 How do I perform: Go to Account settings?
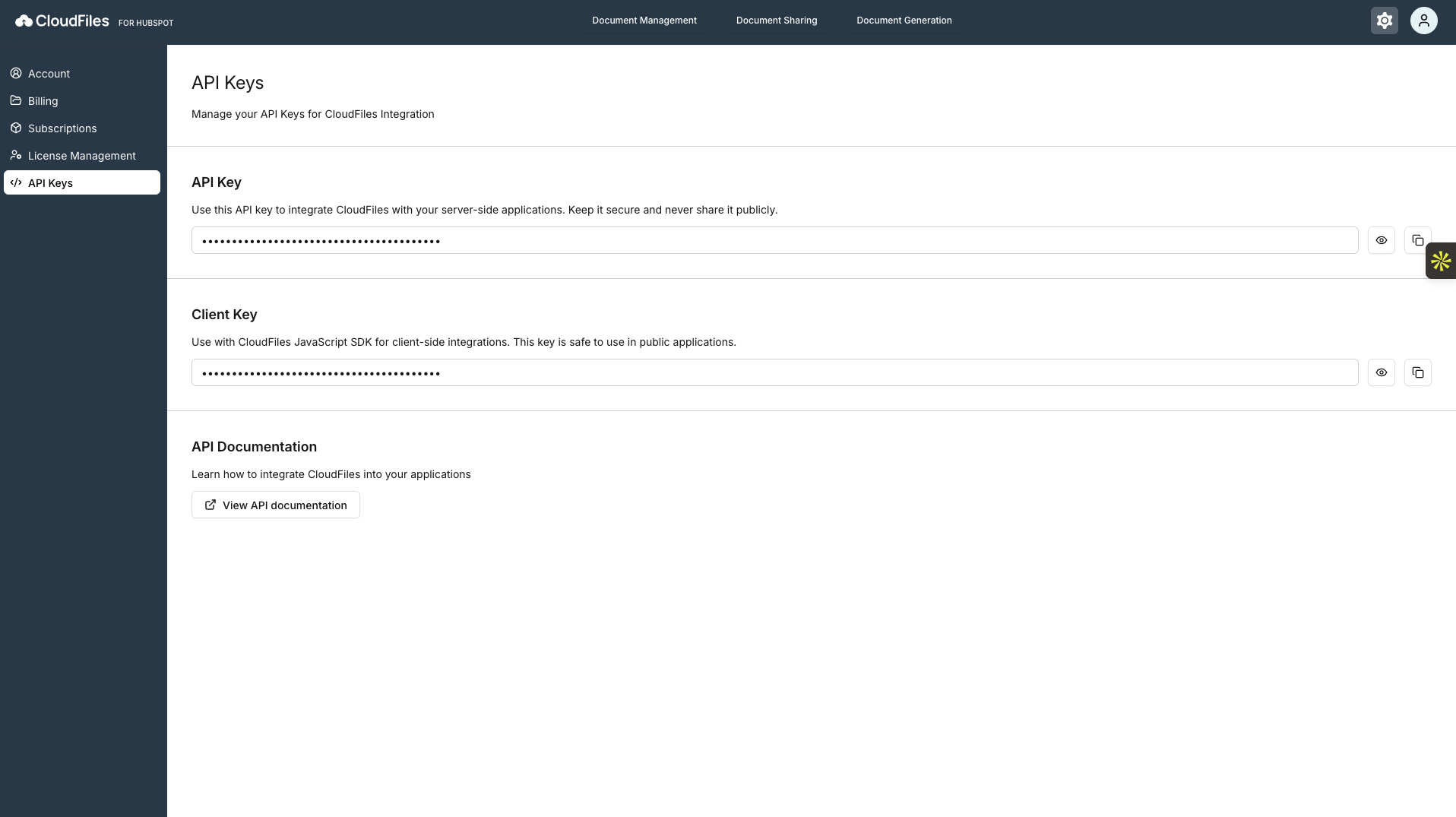82,73
